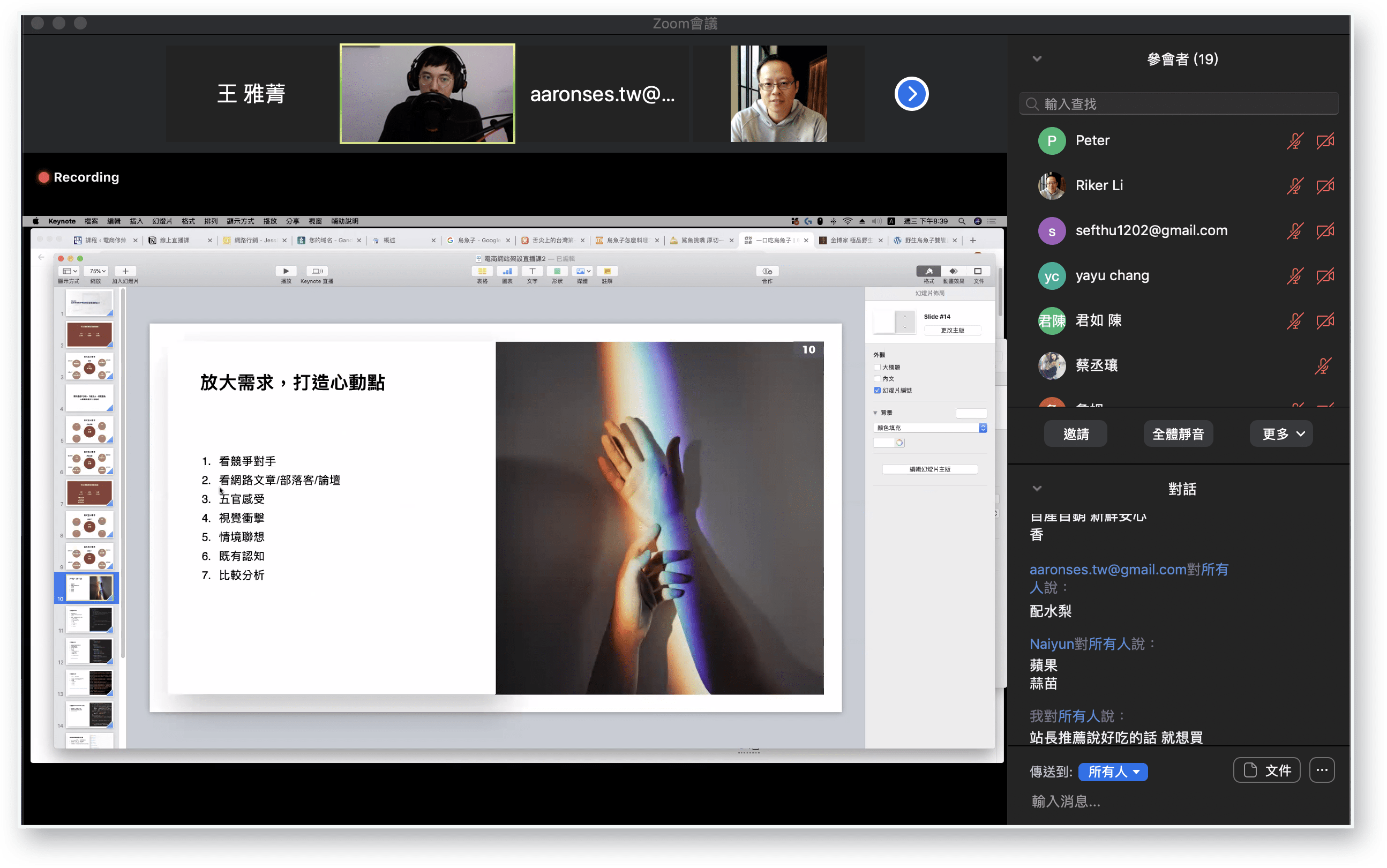
Task: Click the 君如 陳 participant row
Action: (1179, 321)
